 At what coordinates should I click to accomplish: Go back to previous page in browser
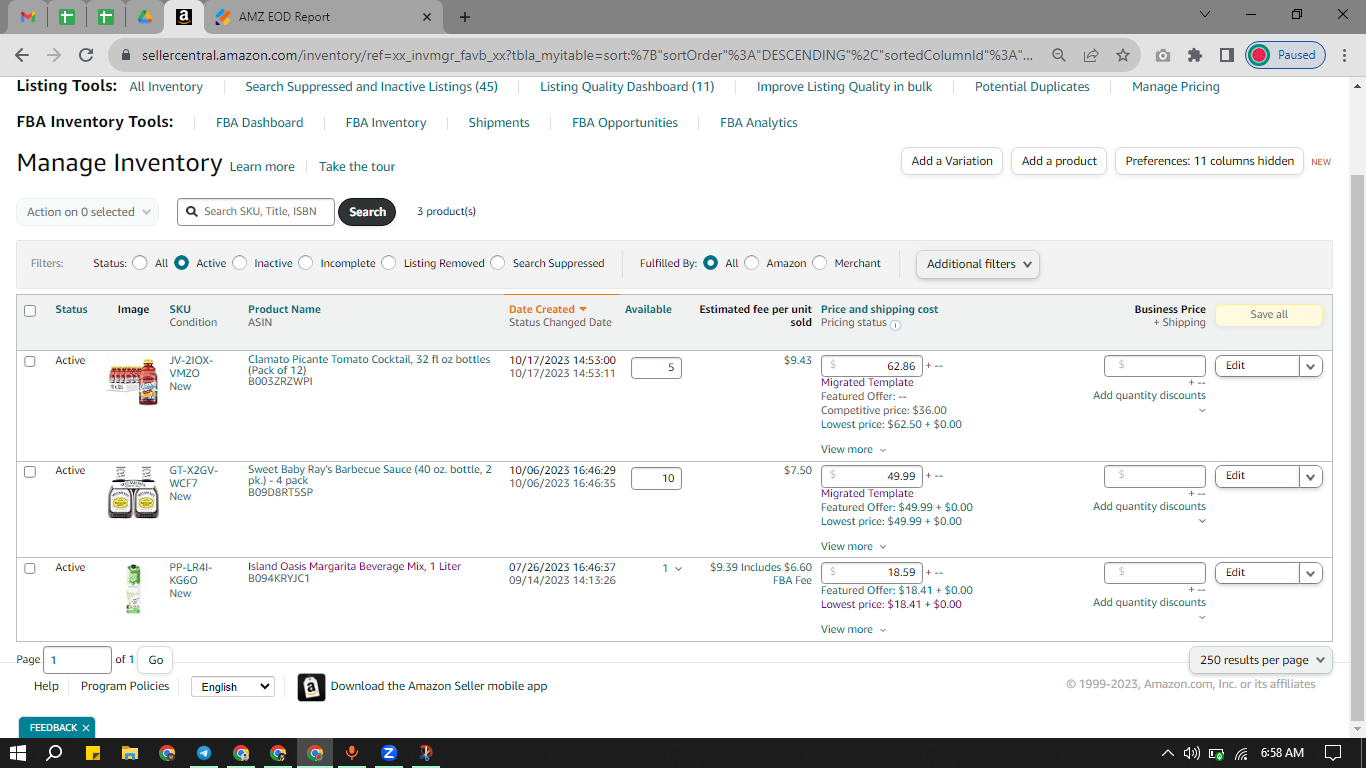(x=22, y=55)
